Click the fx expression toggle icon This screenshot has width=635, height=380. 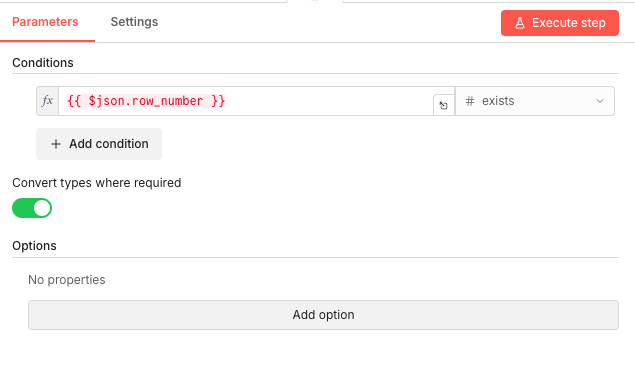47,100
